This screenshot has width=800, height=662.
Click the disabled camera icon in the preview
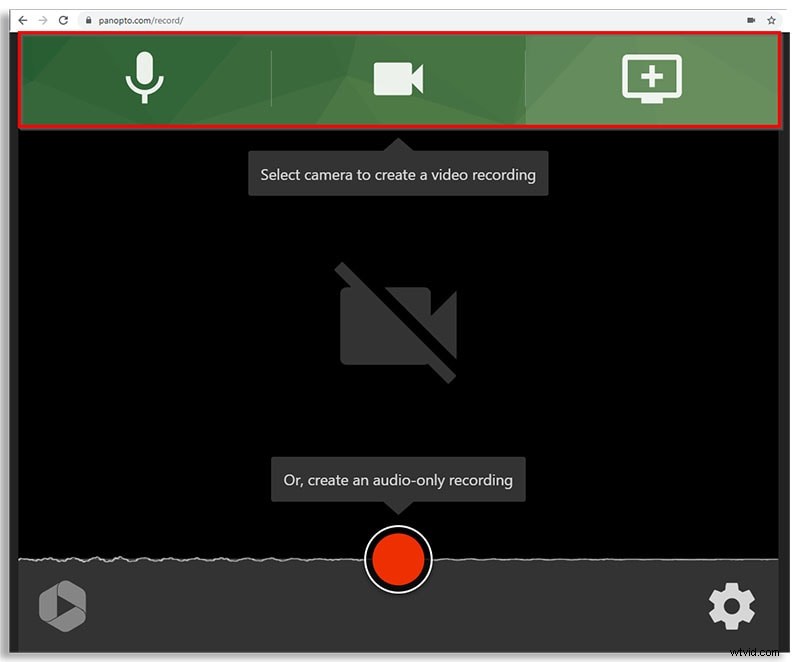coord(398,325)
